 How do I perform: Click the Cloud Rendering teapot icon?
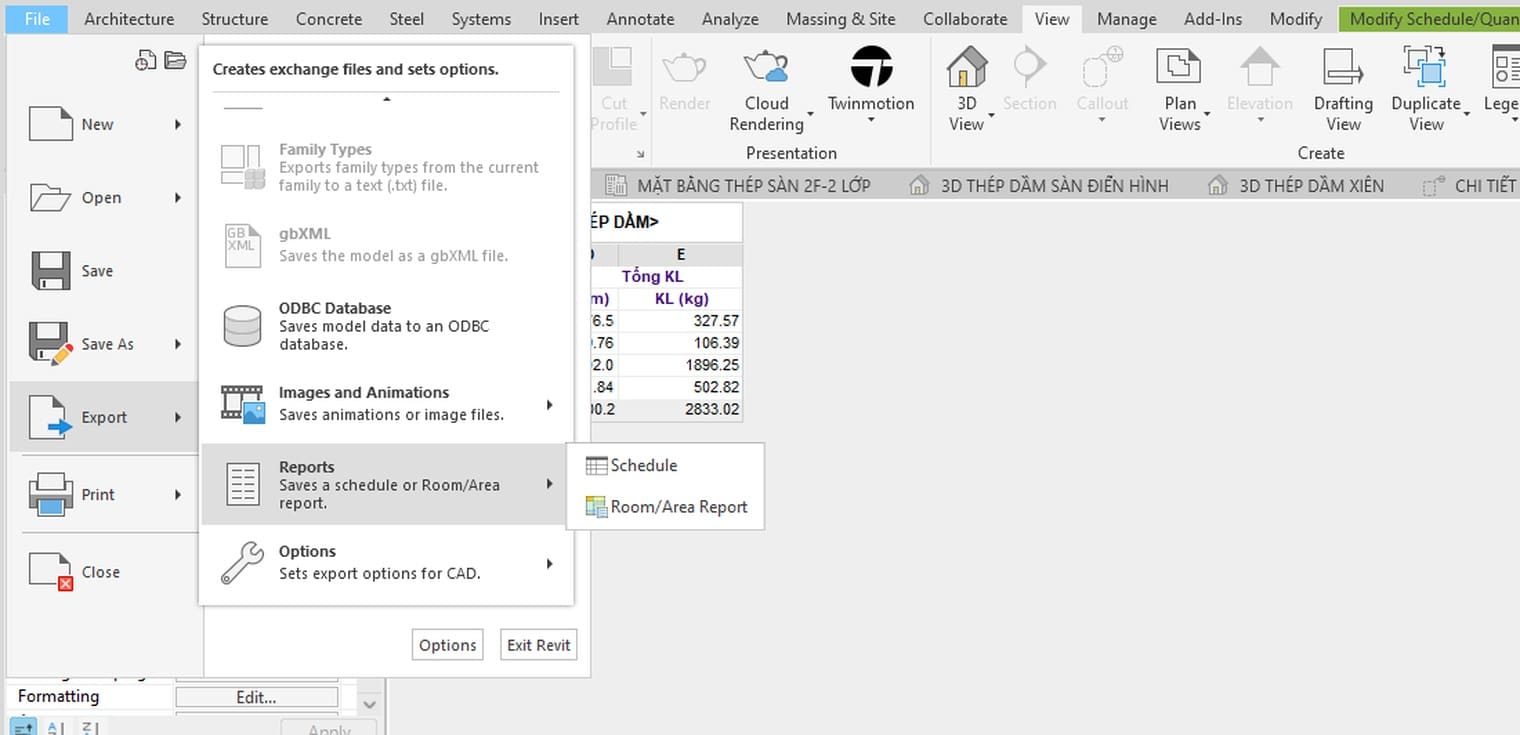(x=766, y=68)
